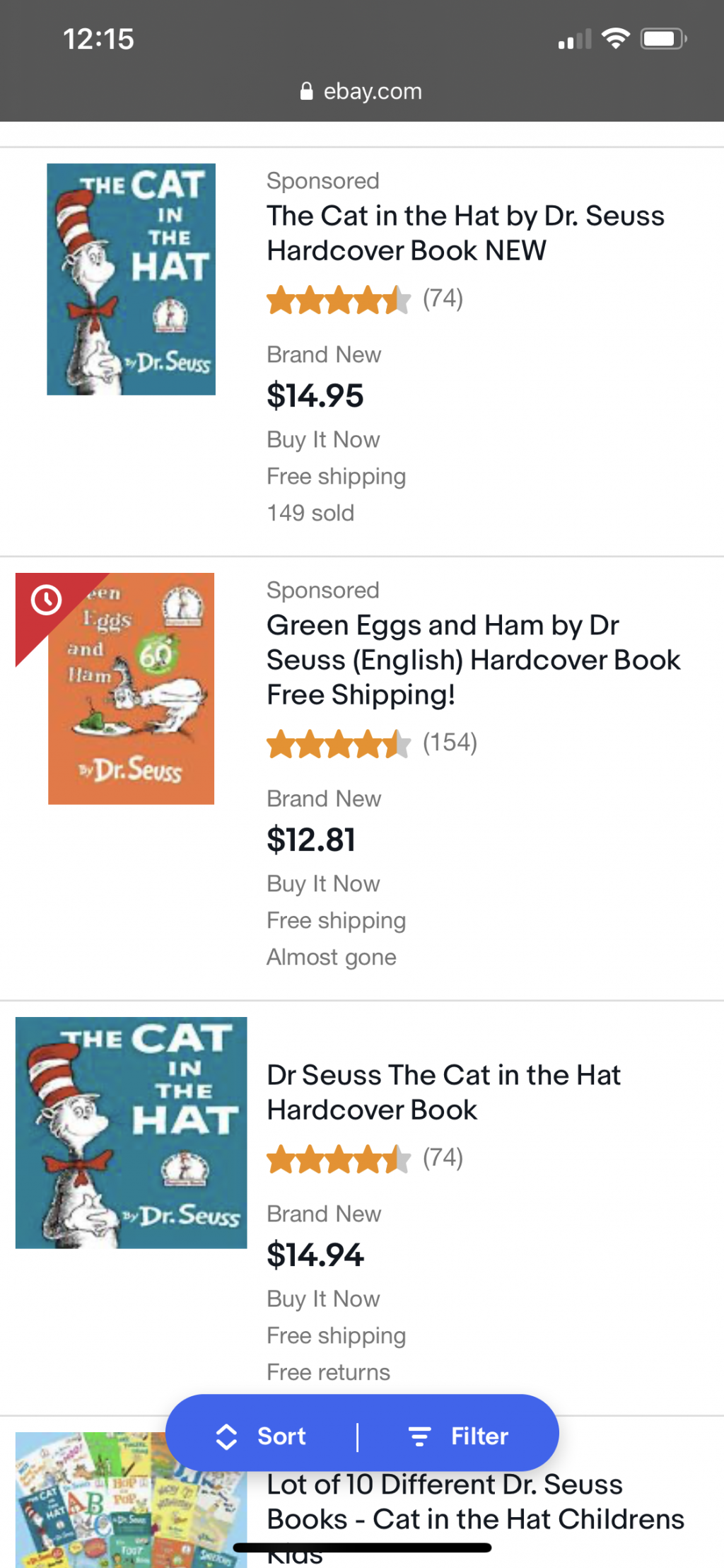Tap the clock badge on Green Eggs thumbnail
724x1568 pixels.
pos(47,600)
